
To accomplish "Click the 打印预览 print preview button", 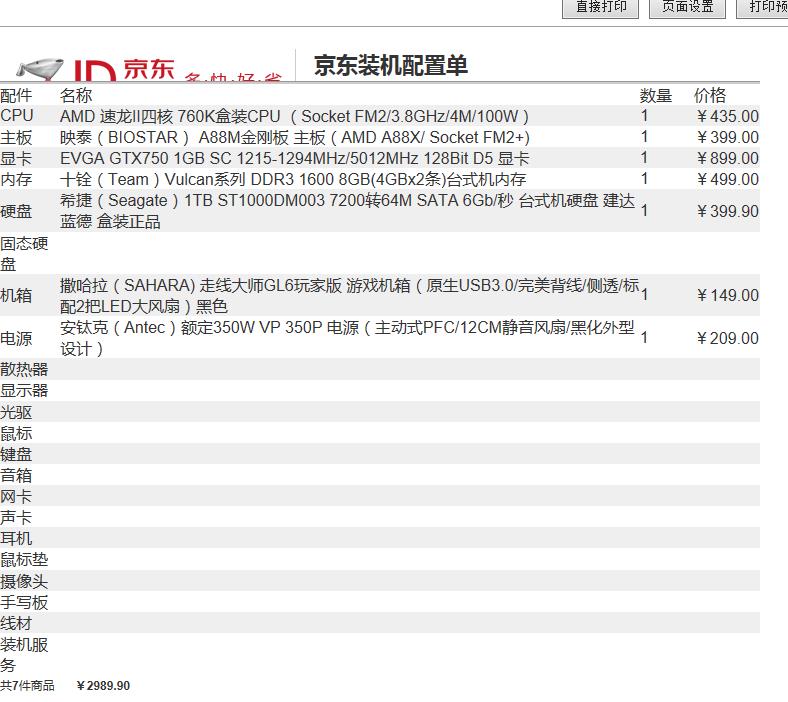I will [762, 8].
